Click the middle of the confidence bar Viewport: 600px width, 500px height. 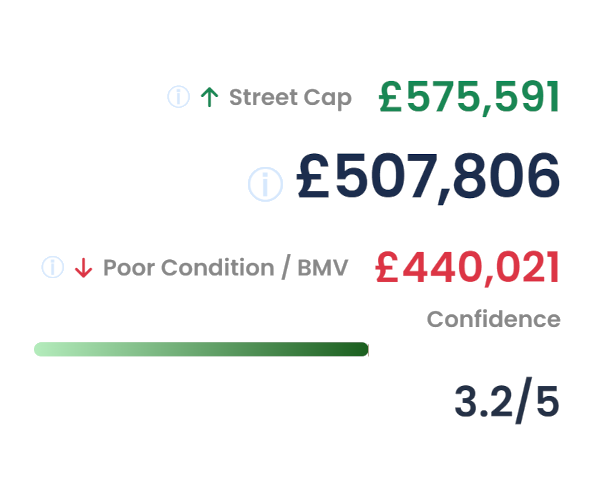click(x=201, y=349)
